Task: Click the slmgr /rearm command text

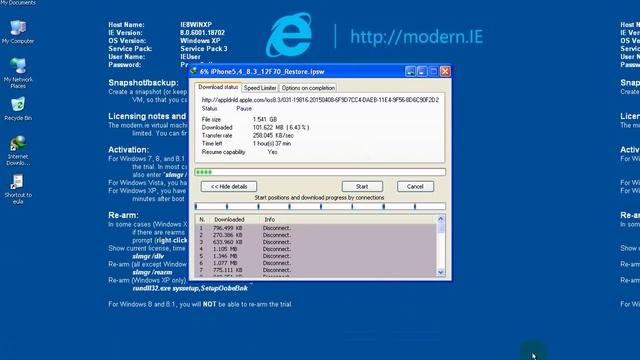Action: point(152,272)
